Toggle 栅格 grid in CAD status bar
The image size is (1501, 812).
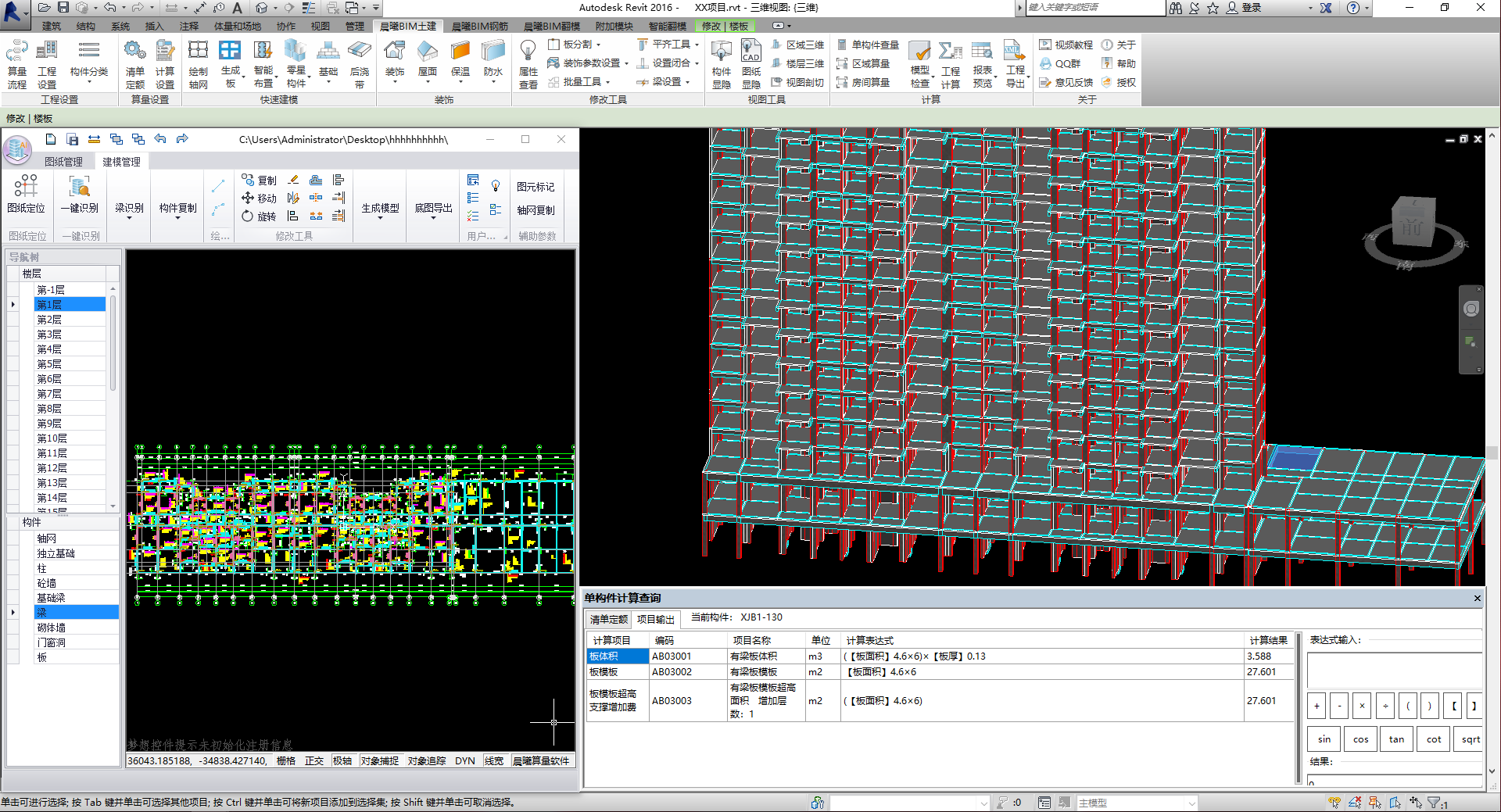click(286, 760)
